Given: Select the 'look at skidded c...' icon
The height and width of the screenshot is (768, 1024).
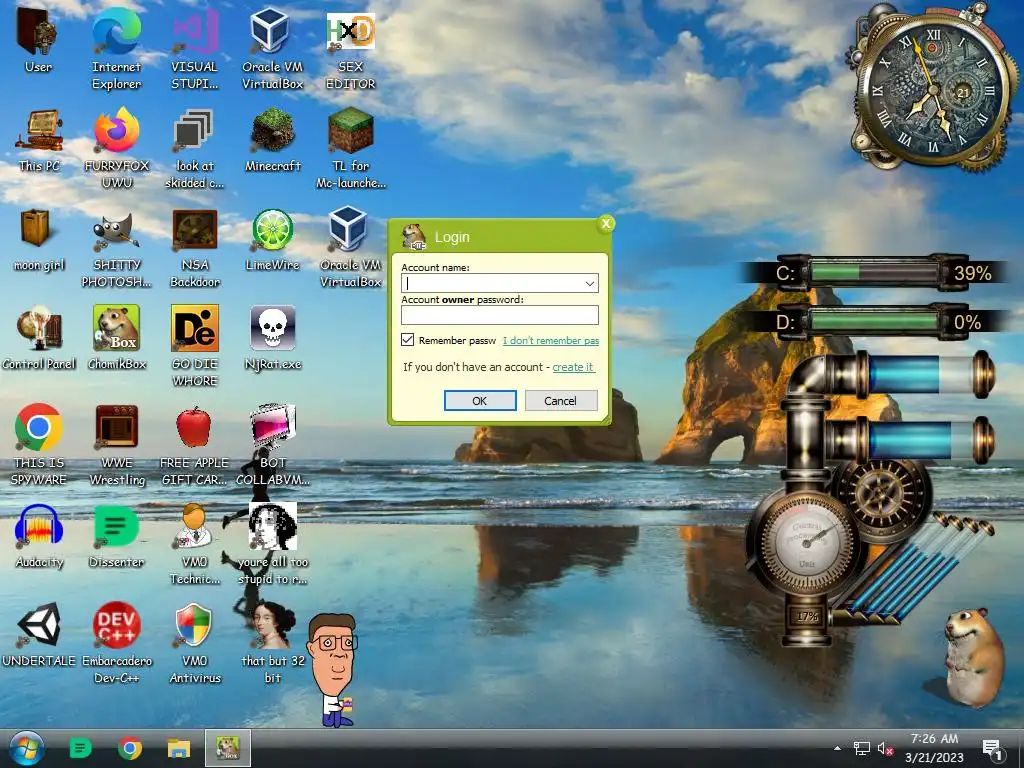Looking at the screenshot, I should 195,148.
